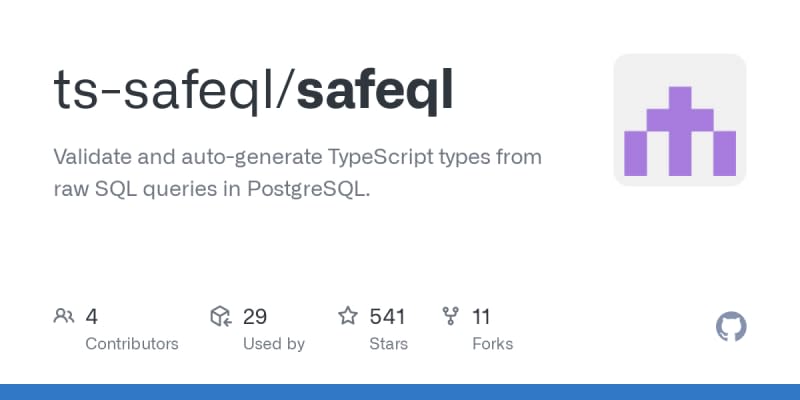Select the stars count 541
This screenshot has height=400, width=800.
pyautogui.click(x=387, y=317)
